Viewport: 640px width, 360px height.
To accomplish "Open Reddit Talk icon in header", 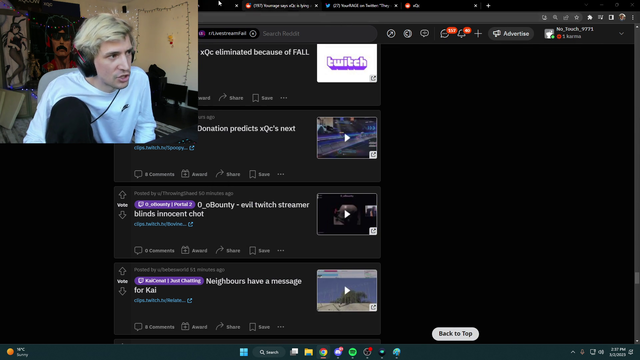I will [424, 33].
